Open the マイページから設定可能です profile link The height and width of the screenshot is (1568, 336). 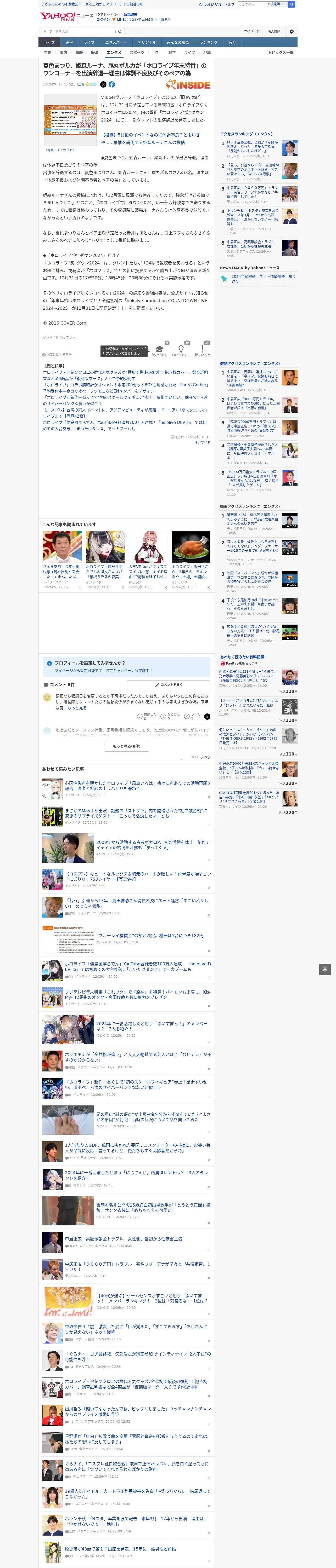[103, 671]
